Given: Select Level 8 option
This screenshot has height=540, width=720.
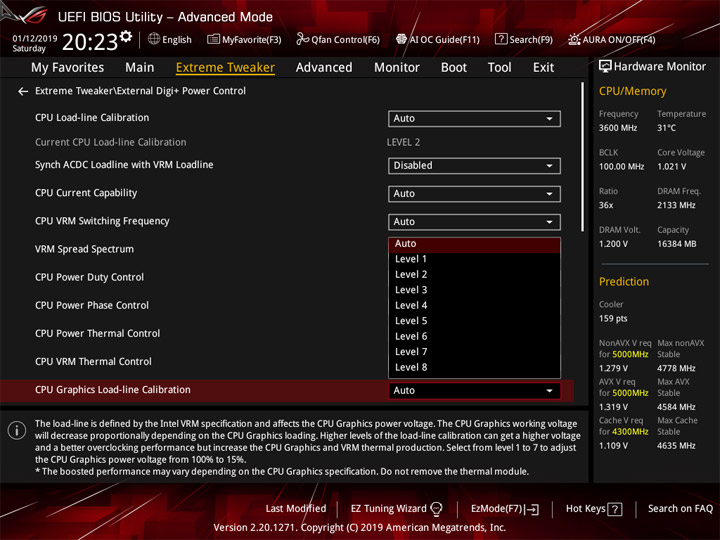Looking at the screenshot, I should 474,367.
